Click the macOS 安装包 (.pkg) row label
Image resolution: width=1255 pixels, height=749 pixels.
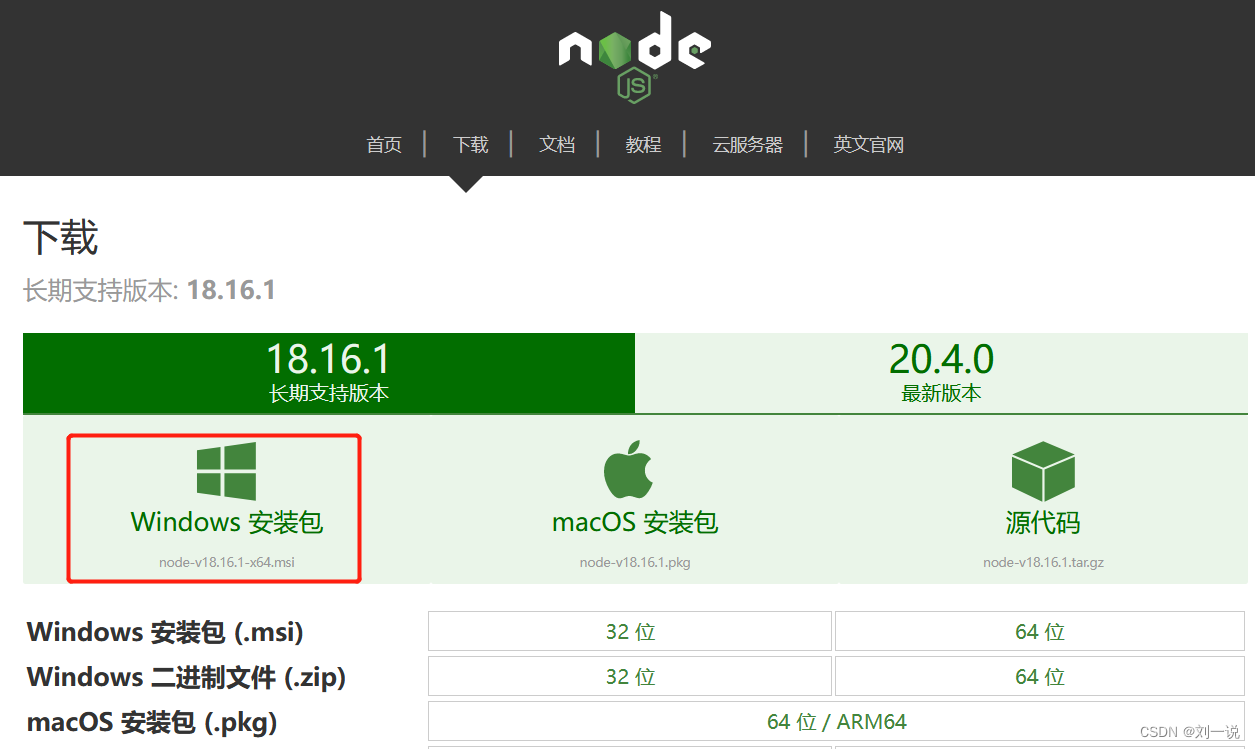152,722
